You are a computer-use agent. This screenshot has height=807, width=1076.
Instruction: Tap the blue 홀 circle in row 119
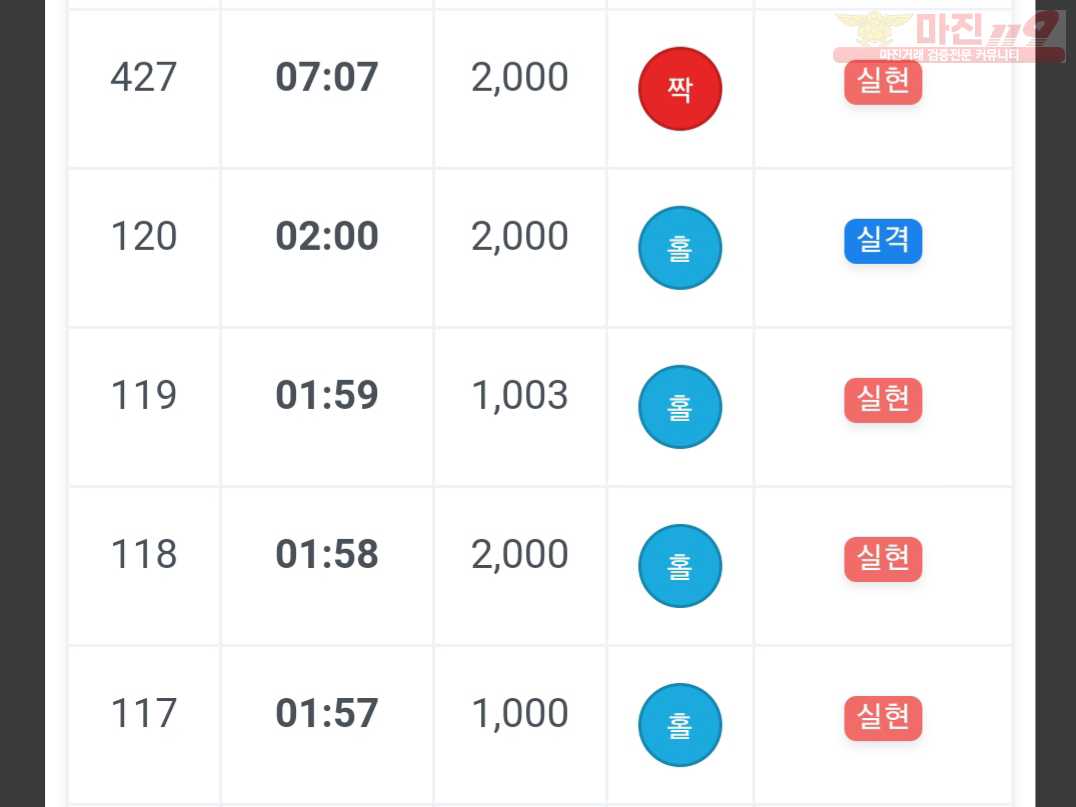(x=679, y=407)
